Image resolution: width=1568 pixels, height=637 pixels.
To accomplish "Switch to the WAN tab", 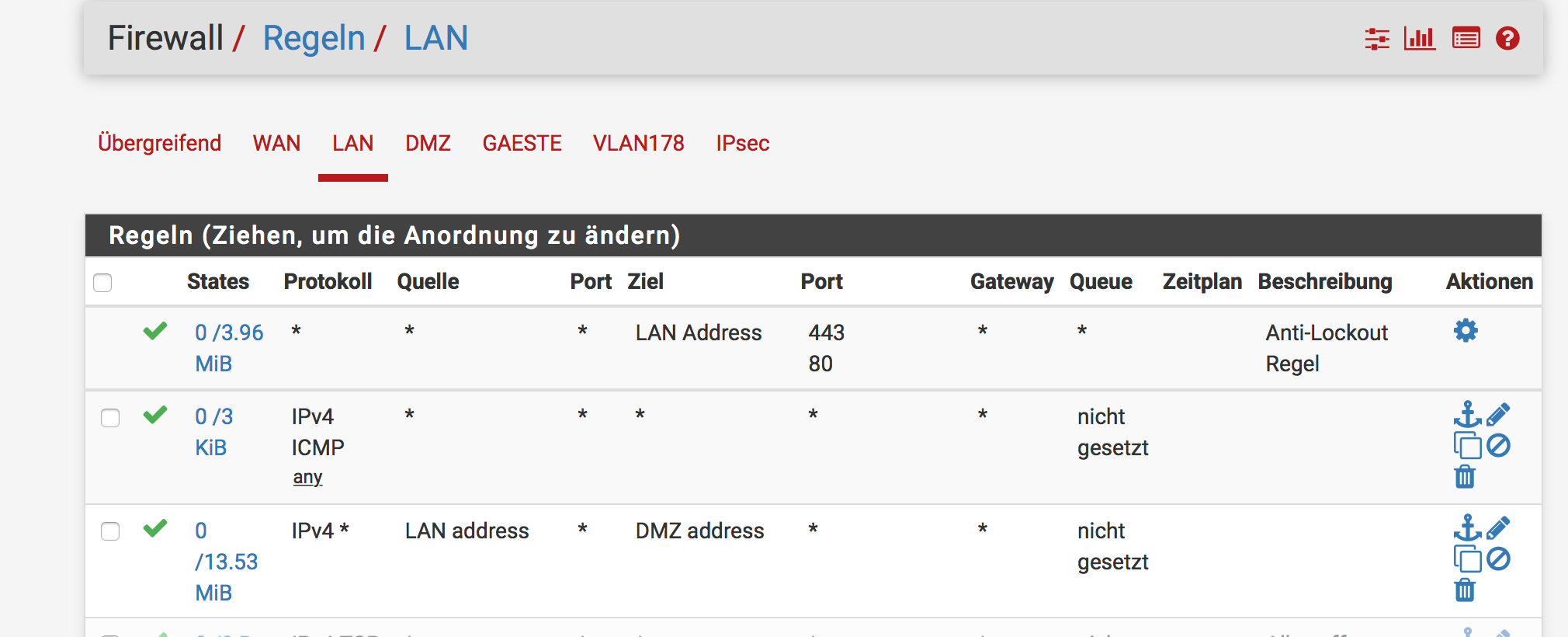I will coord(276,144).
